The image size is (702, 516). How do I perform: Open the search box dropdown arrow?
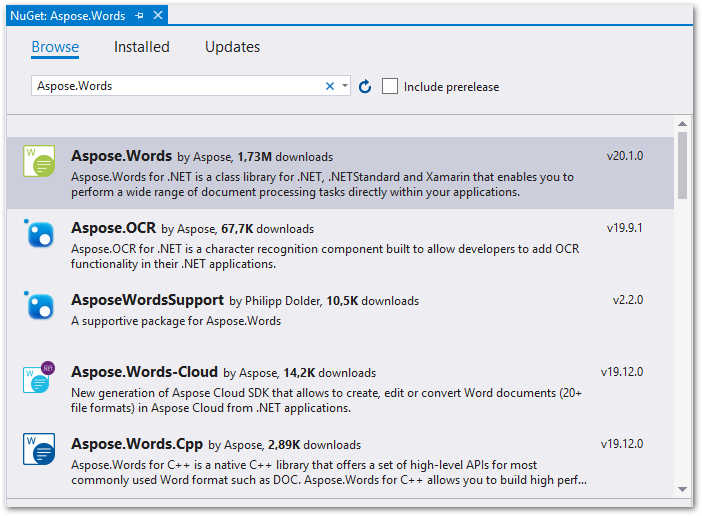coord(345,86)
